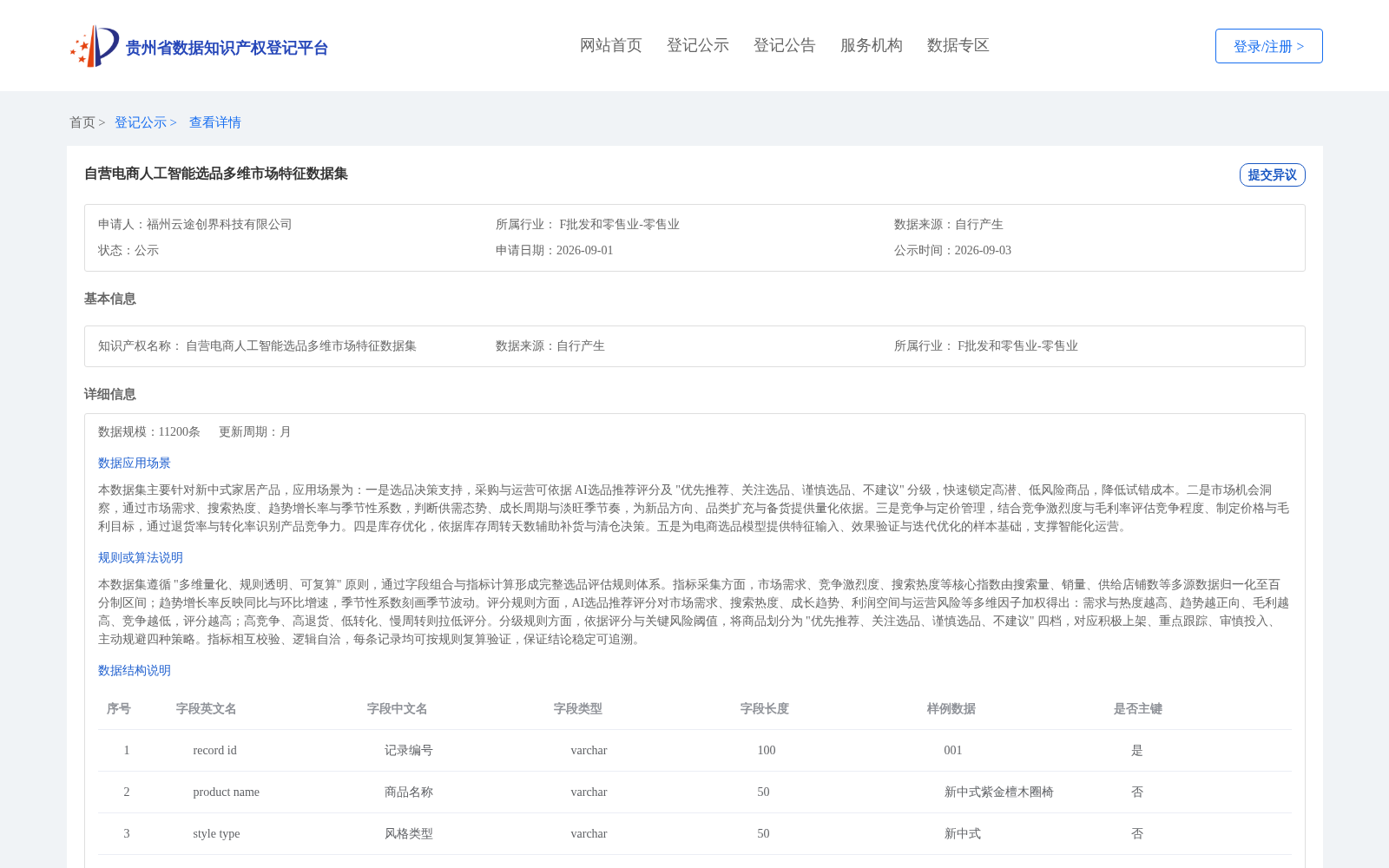Click the dataset title heading above 申请人

pos(216,174)
